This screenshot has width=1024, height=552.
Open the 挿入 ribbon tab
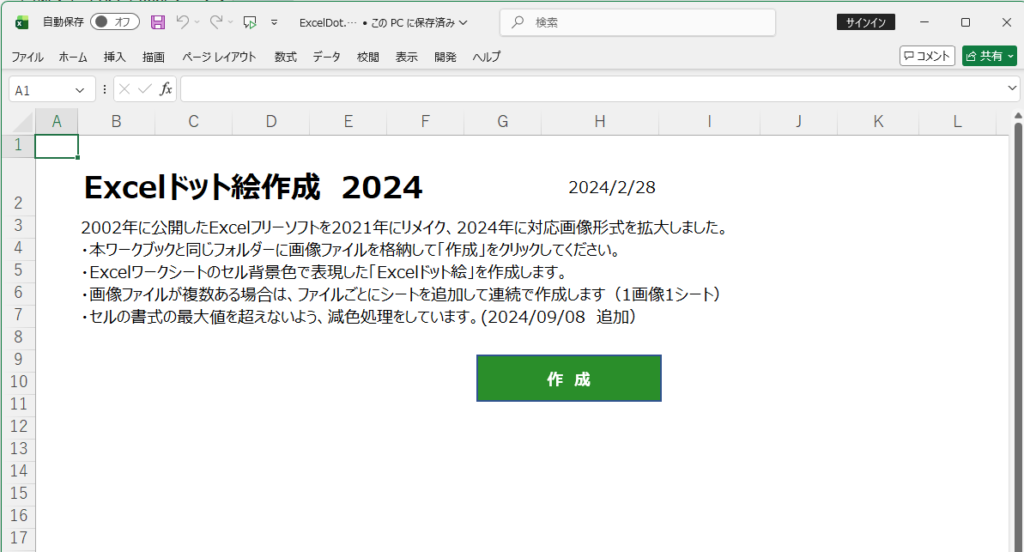pyautogui.click(x=115, y=57)
